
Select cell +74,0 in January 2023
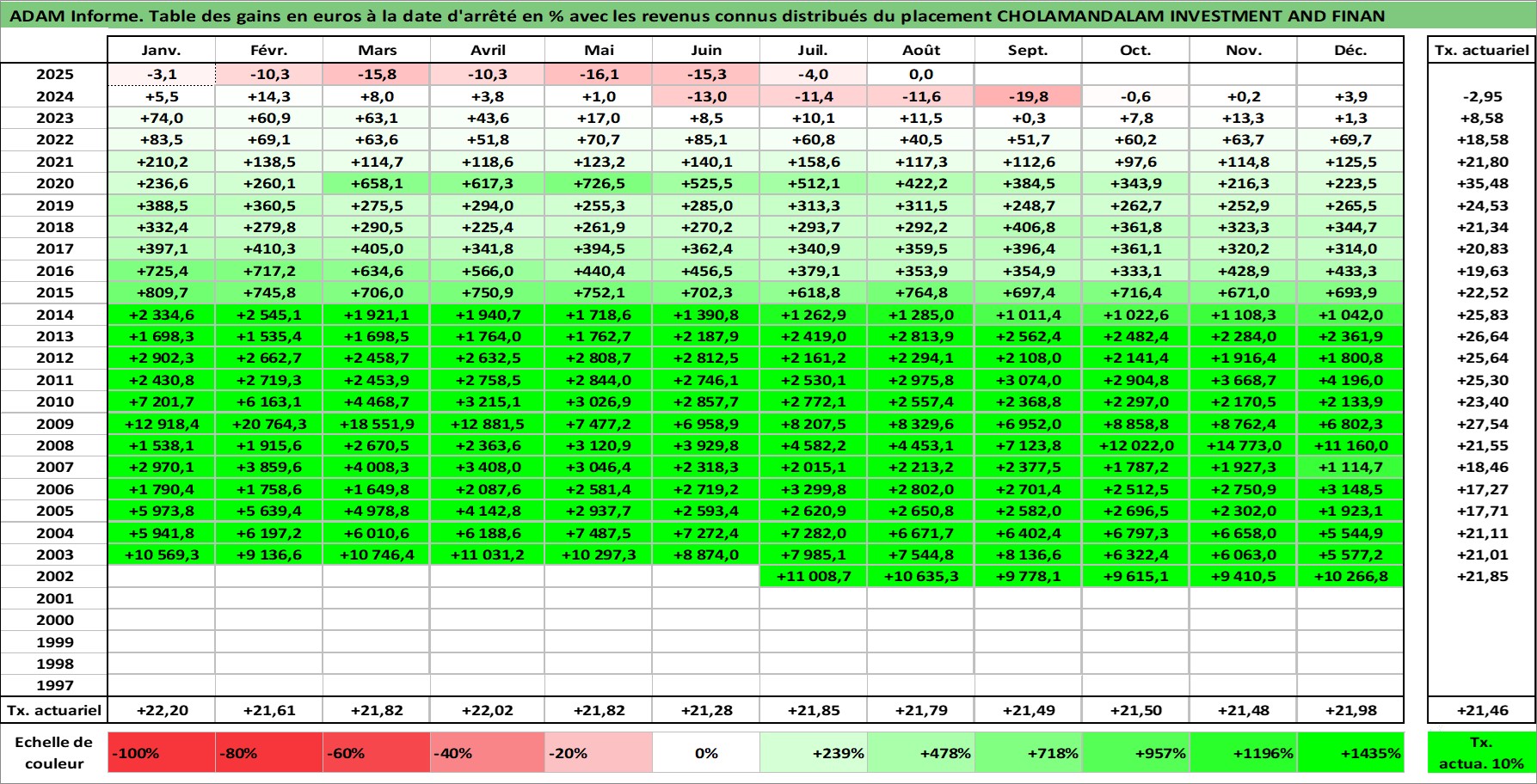[161, 118]
